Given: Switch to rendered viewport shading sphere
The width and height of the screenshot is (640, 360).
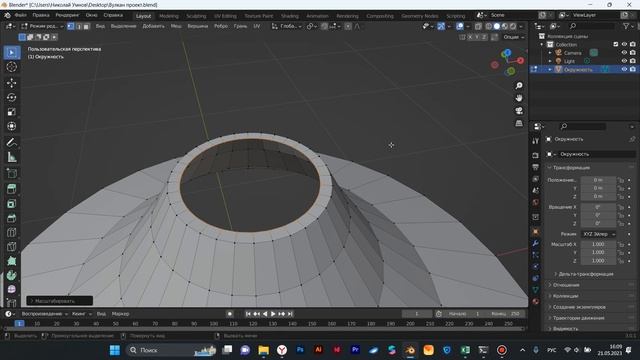Looking at the screenshot, I should pos(513,26).
